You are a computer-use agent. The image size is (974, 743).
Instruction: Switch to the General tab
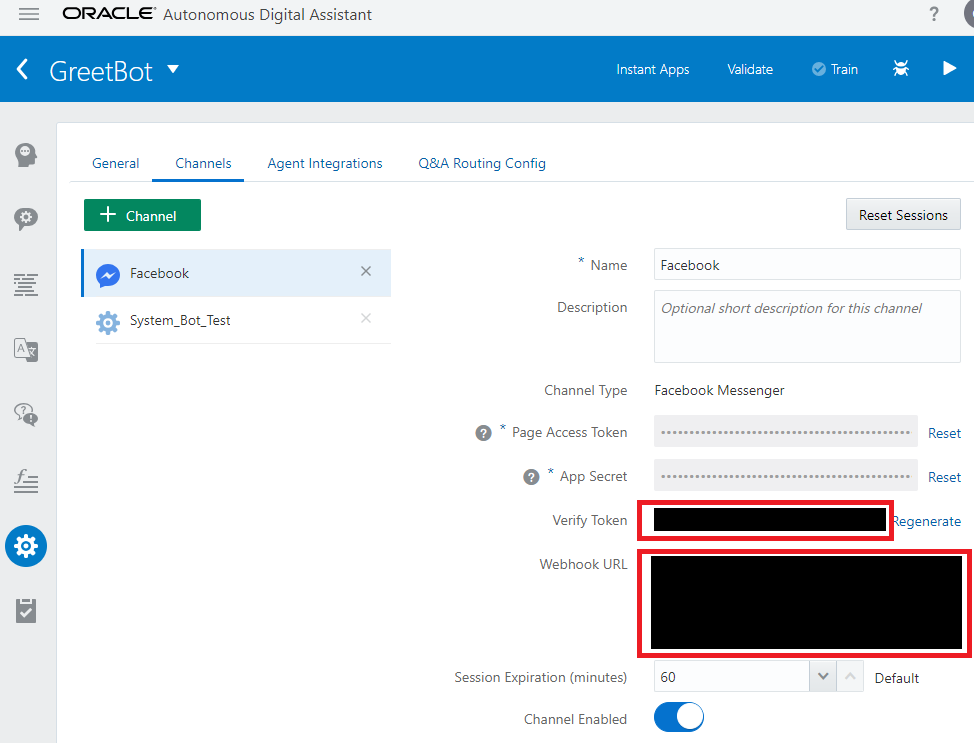point(116,163)
